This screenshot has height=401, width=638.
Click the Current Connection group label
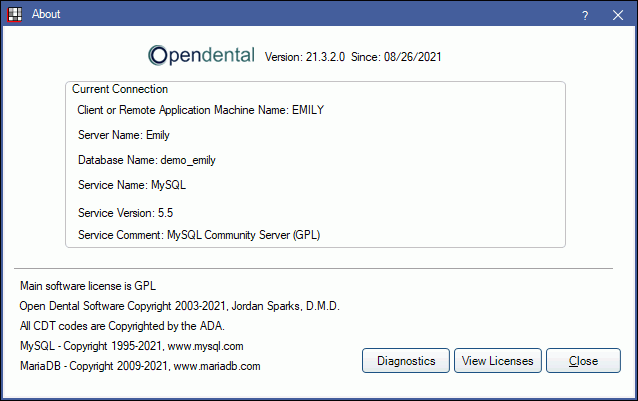coord(120,89)
